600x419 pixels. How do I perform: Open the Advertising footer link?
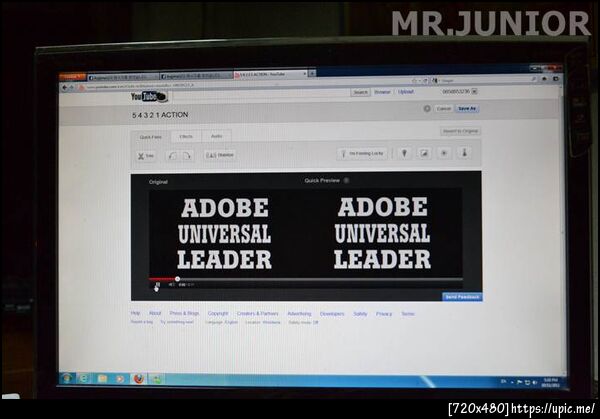point(299,314)
